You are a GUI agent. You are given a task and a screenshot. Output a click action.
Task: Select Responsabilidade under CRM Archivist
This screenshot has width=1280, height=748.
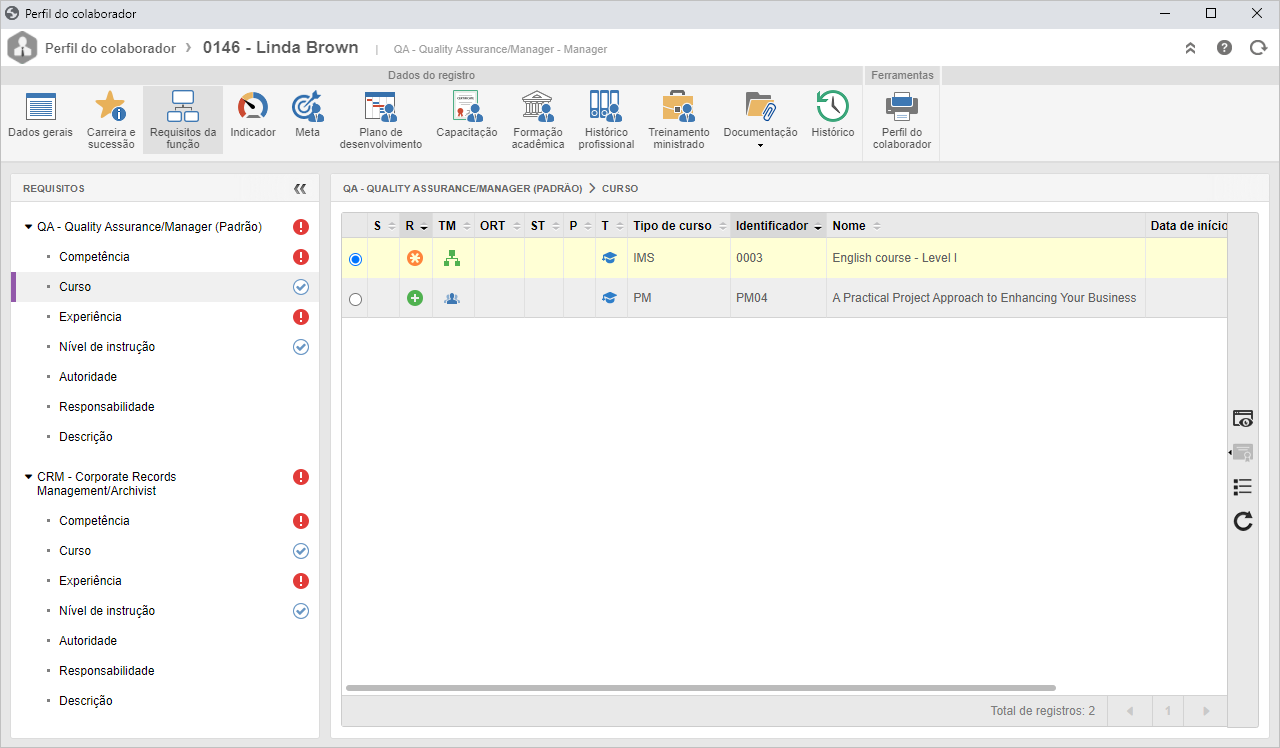(107, 671)
